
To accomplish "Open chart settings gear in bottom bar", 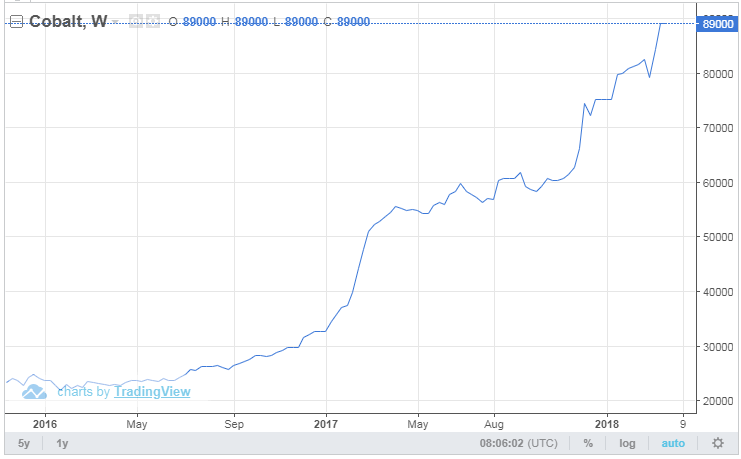I will point(718,443).
